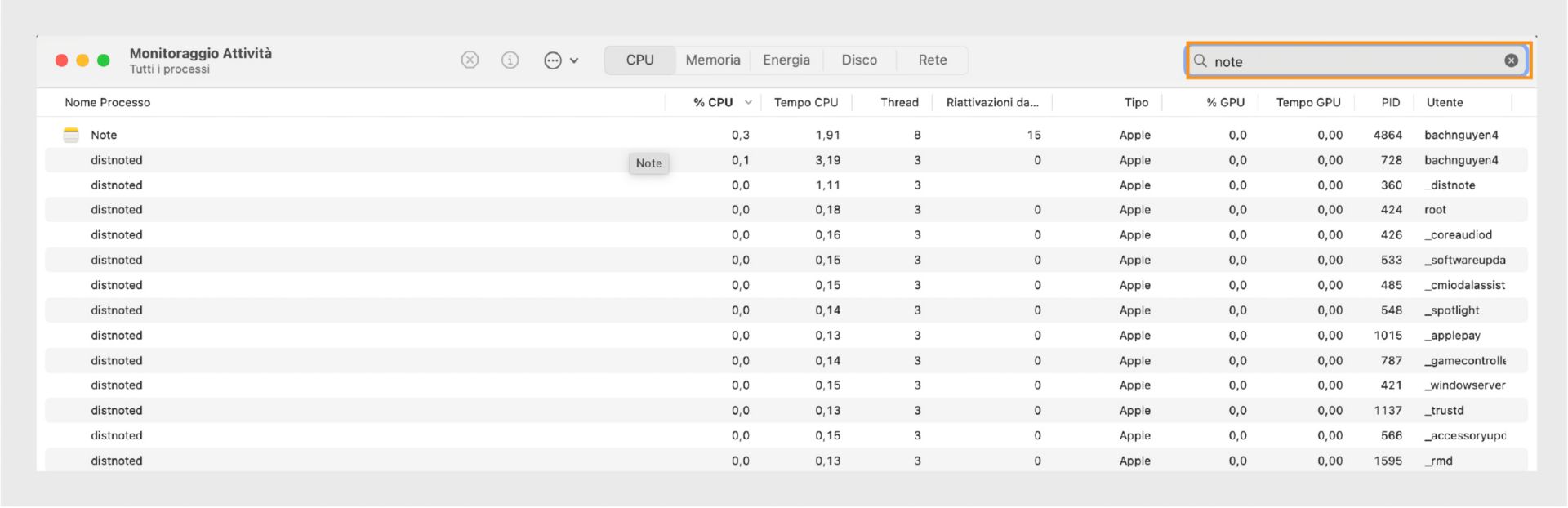The height and width of the screenshot is (508, 1568).
Task: Select the PID cell 566
Action: coord(1392,435)
